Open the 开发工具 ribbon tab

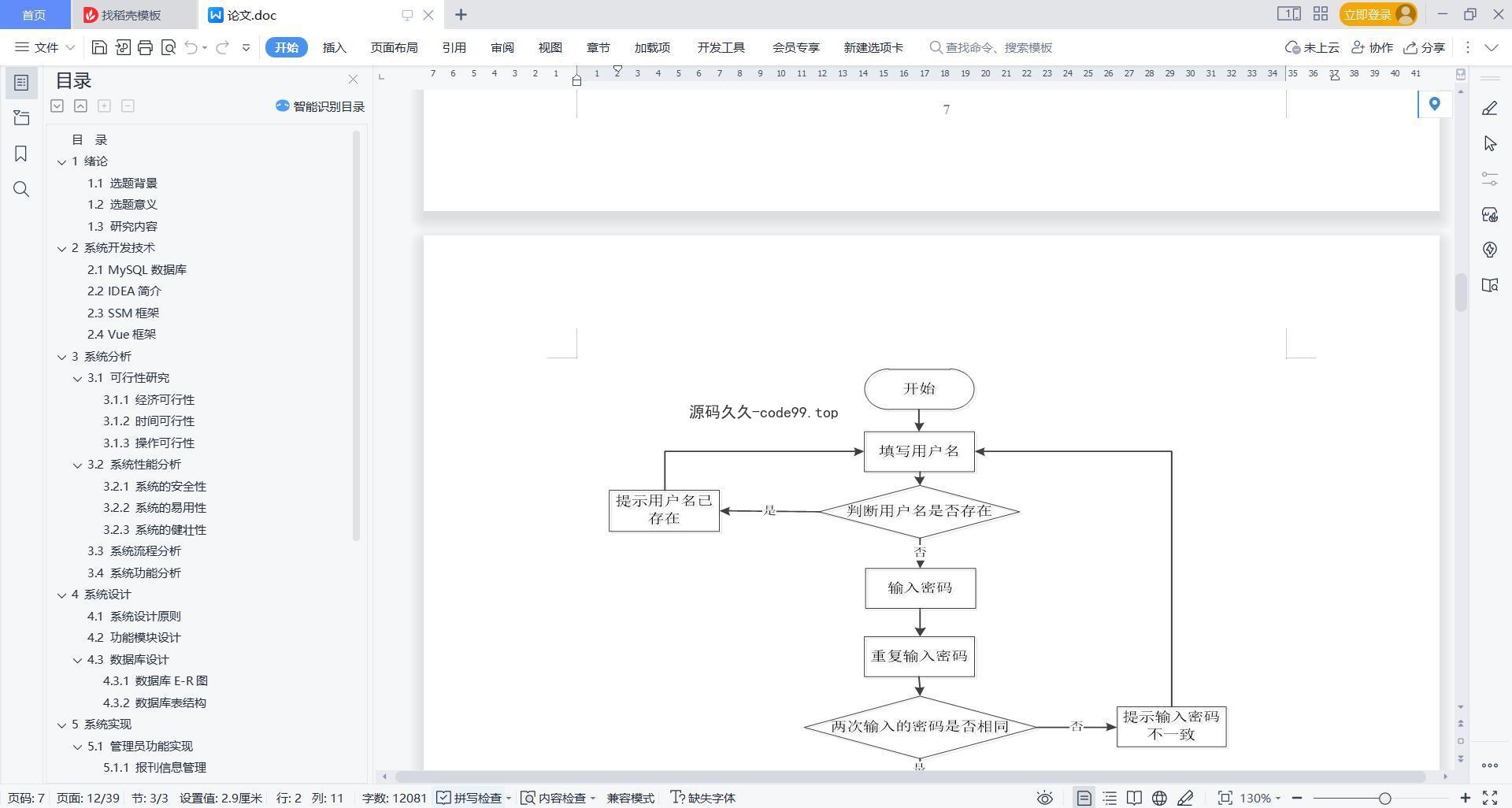coord(721,47)
